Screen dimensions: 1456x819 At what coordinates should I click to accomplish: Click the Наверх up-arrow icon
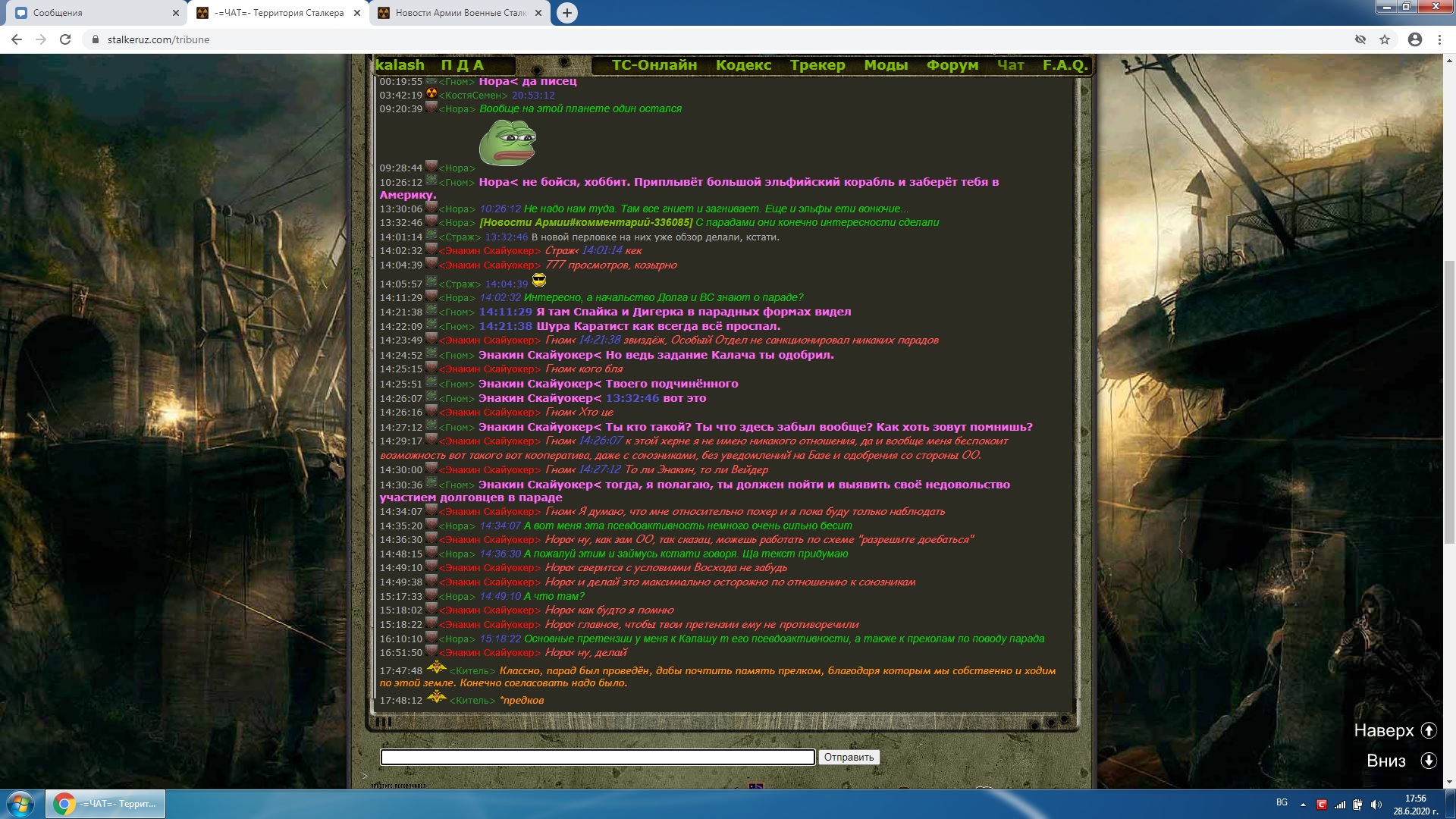tap(1429, 730)
